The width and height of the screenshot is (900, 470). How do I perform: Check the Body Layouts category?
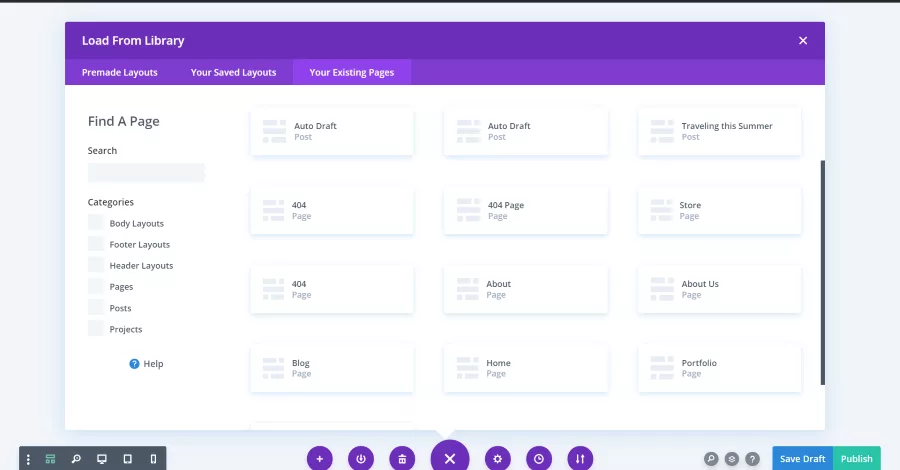96,223
